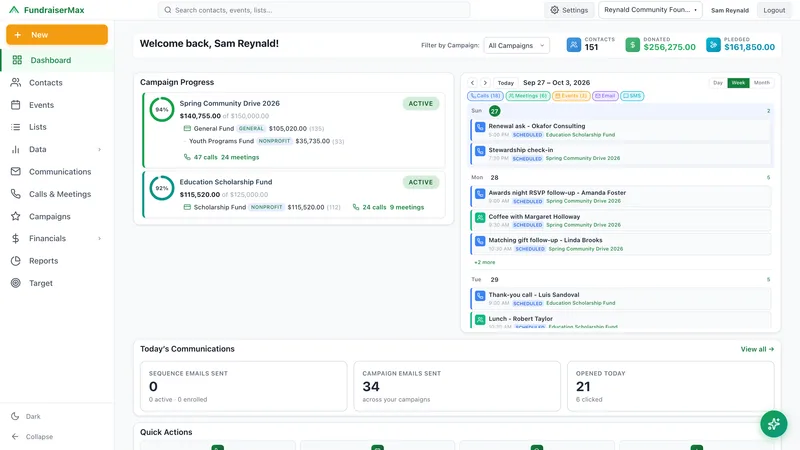Toggle Dark mode
Screen dimensions: 800x450
point(27,416)
